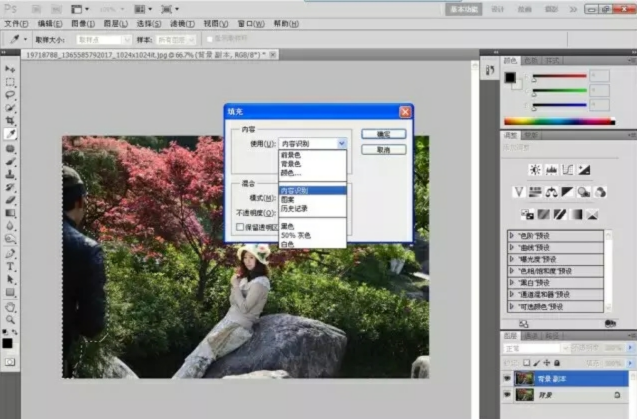Select the Clone Stamp tool
This screenshot has height=419, width=637.
pyautogui.click(x=10, y=175)
